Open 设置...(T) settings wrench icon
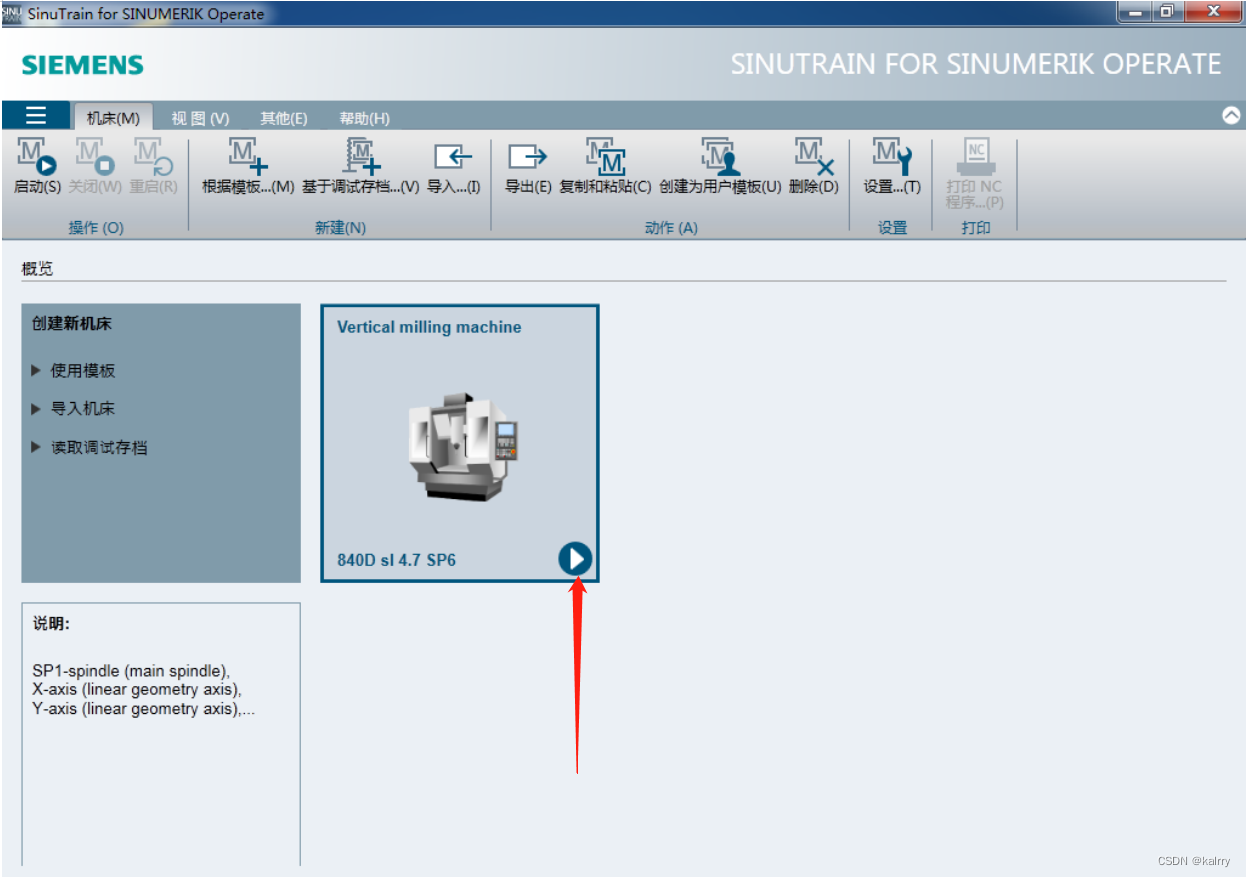The width and height of the screenshot is (1246, 877). pyautogui.click(x=892, y=158)
